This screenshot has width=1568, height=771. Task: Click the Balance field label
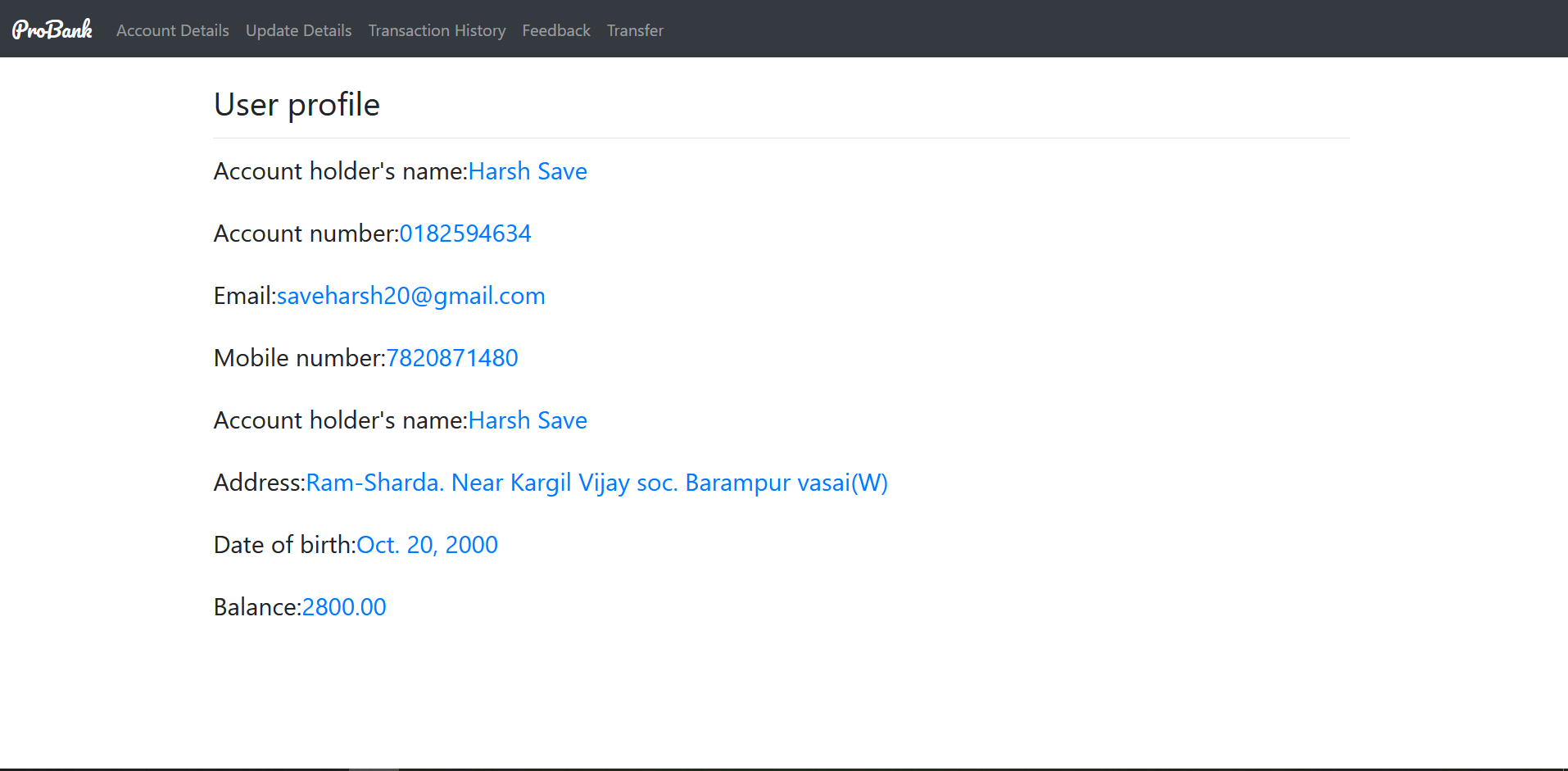click(256, 606)
